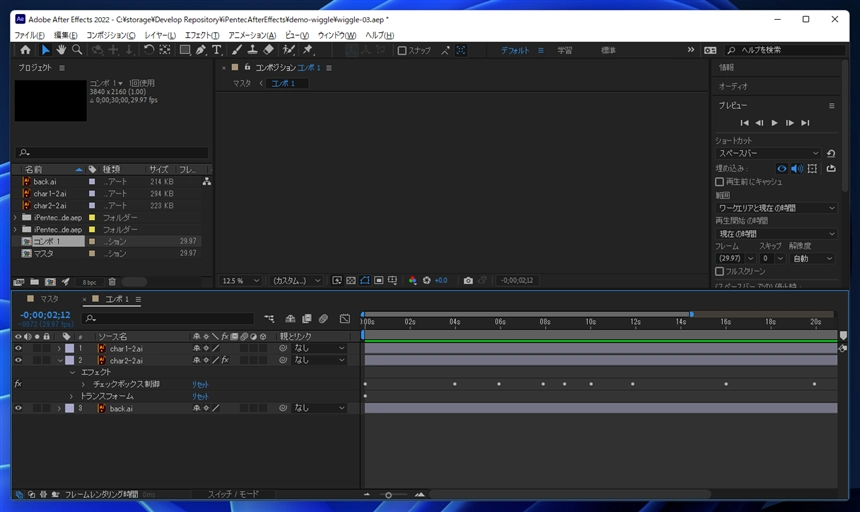This screenshot has height=512, width=860.
Task: Select the Clone Stamp tool
Action: point(252,50)
